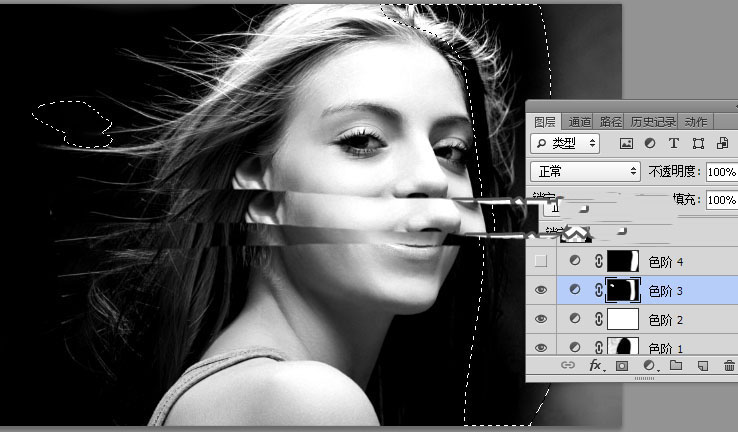Image resolution: width=738 pixels, height=432 pixels.
Task: Hide the 色阶 3 layer
Action: 540,291
